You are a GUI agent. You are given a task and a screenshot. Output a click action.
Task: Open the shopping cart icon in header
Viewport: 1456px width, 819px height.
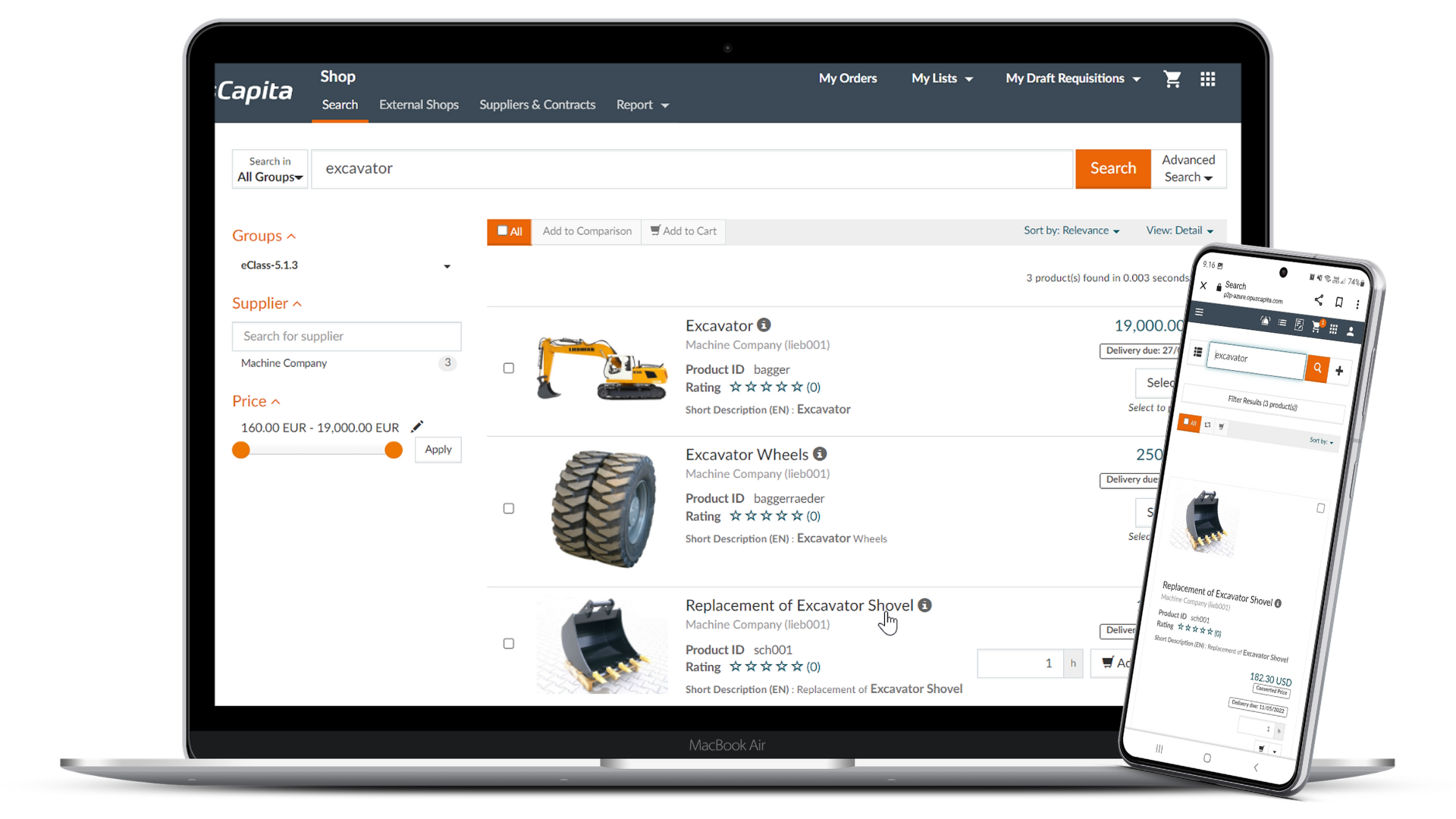[1172, 79]
